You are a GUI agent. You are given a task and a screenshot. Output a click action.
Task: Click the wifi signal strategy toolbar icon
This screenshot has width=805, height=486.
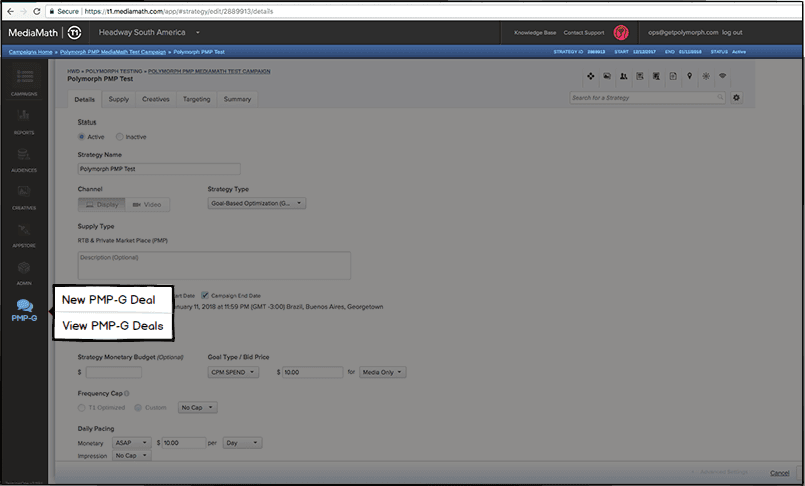(722, 76)
